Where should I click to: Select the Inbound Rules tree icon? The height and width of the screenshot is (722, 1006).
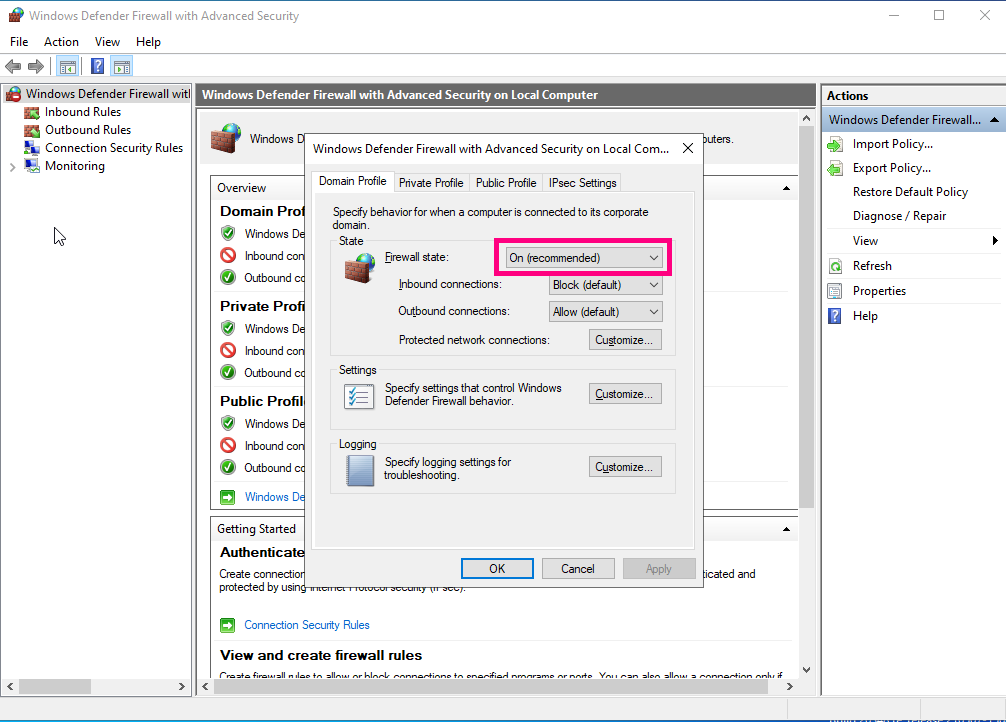click(x=31, y=112)
